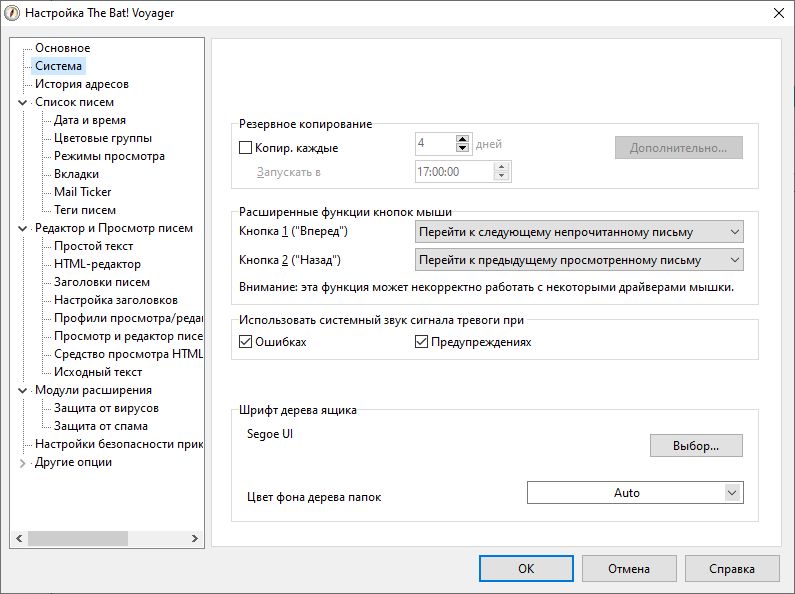Click the 17:00:00 time field
The height and width of the screenshot is (594, 795).
point(454,171)
